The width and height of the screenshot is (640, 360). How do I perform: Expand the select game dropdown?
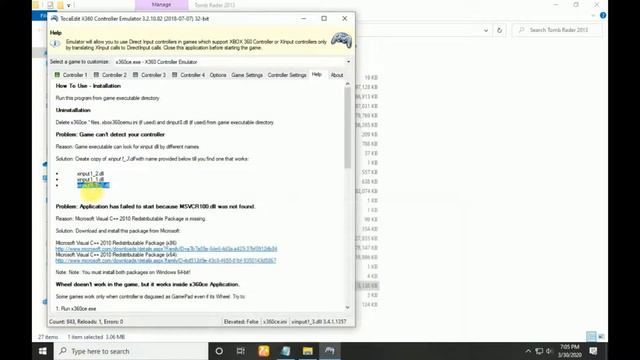point(348,62)
